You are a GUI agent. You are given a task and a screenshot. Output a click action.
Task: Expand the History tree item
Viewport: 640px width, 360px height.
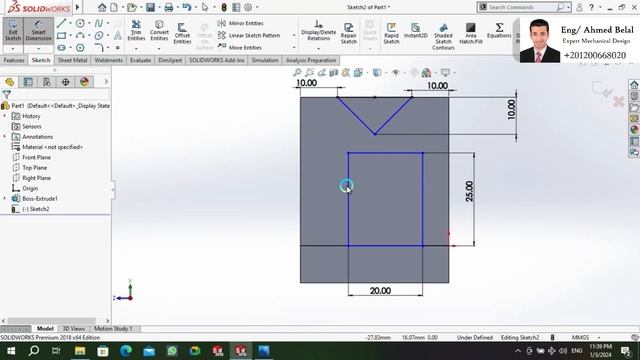[x=4, y=116]
